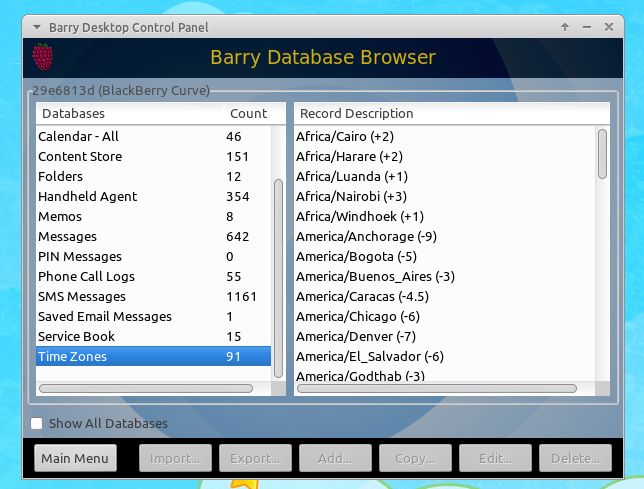The width and height of the screenshot is (644, 489).
Task: Select the Africa/Cairo (+2) record
Action: pyautogui.click(x=445, y=136)
